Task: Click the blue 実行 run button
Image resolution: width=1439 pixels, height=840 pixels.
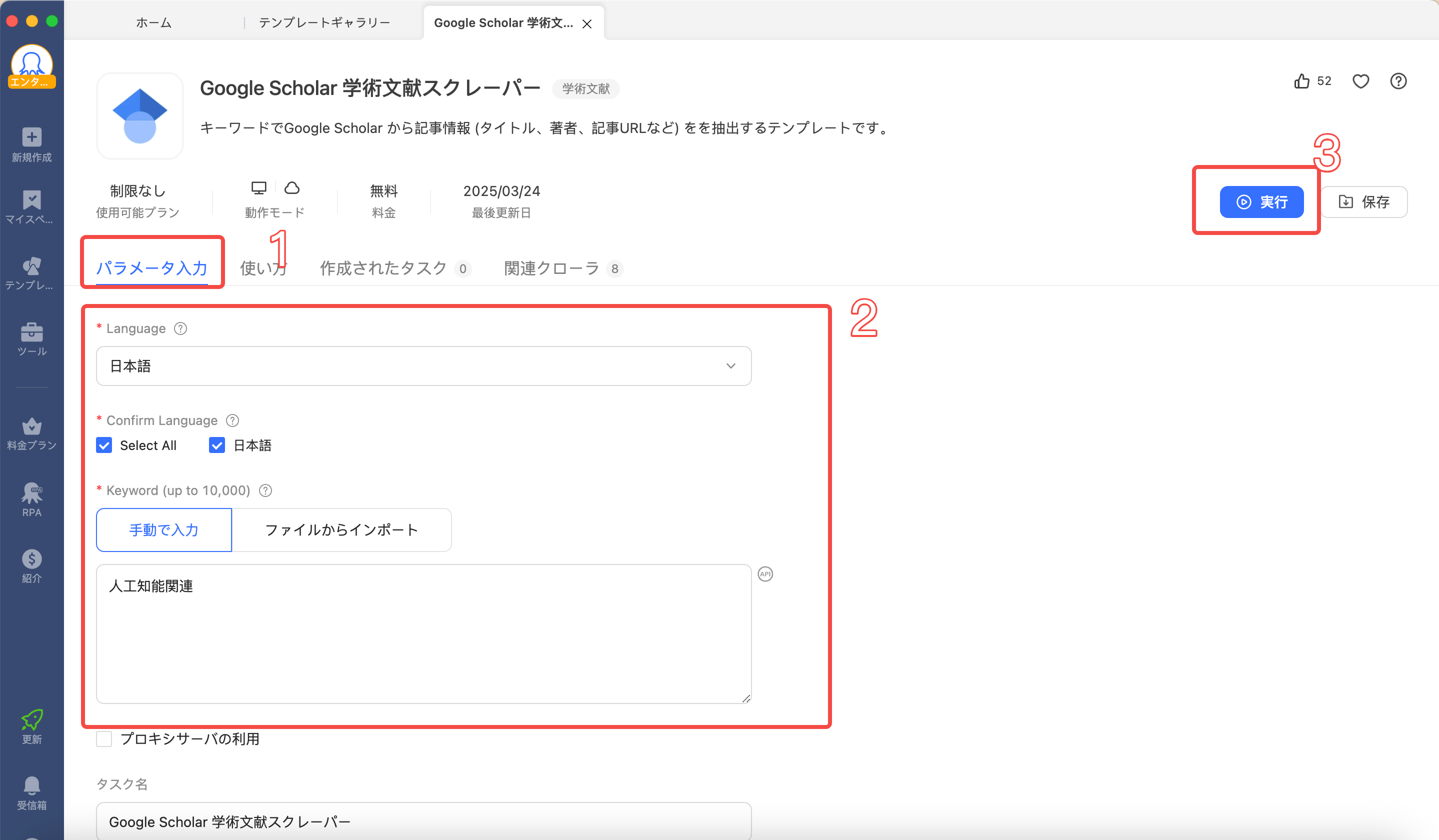Action: (1261, 202)
